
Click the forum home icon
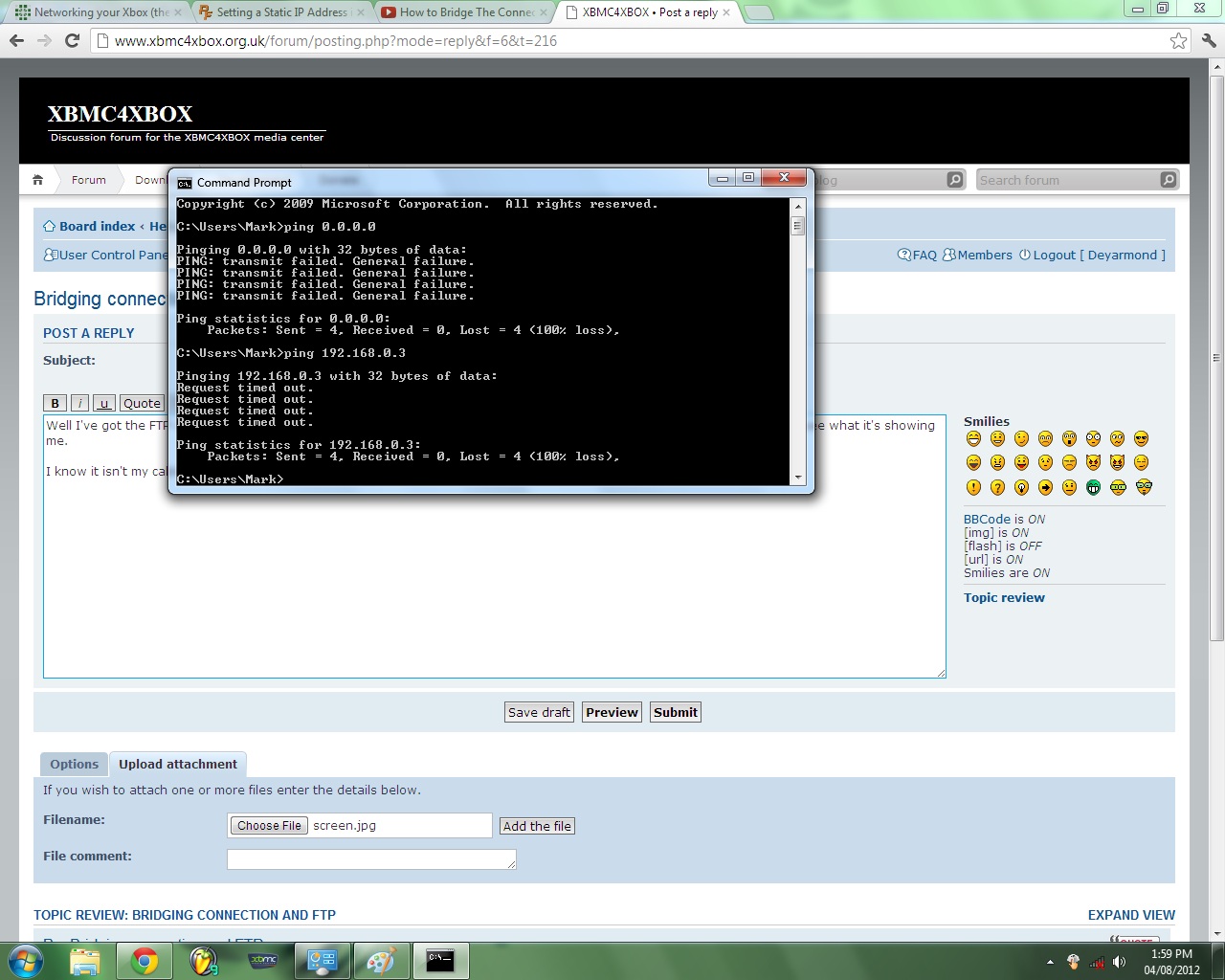coord(37,180)
